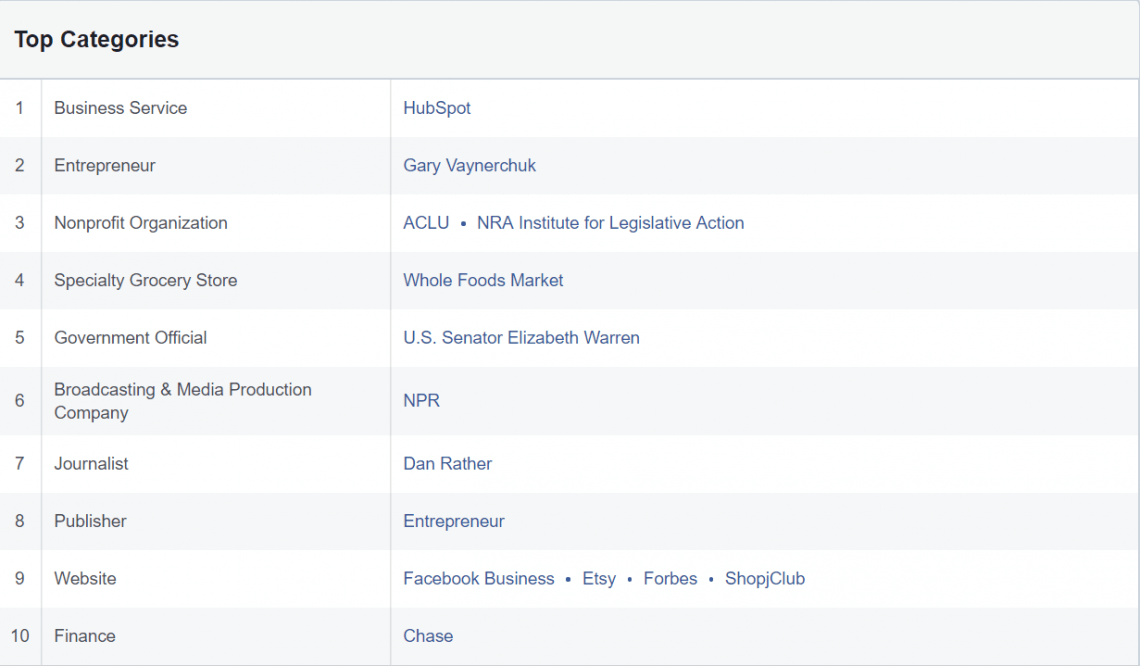Select the Business Service category row
The height and width of the screenshot is (666, 1140).
pos(120,108)
